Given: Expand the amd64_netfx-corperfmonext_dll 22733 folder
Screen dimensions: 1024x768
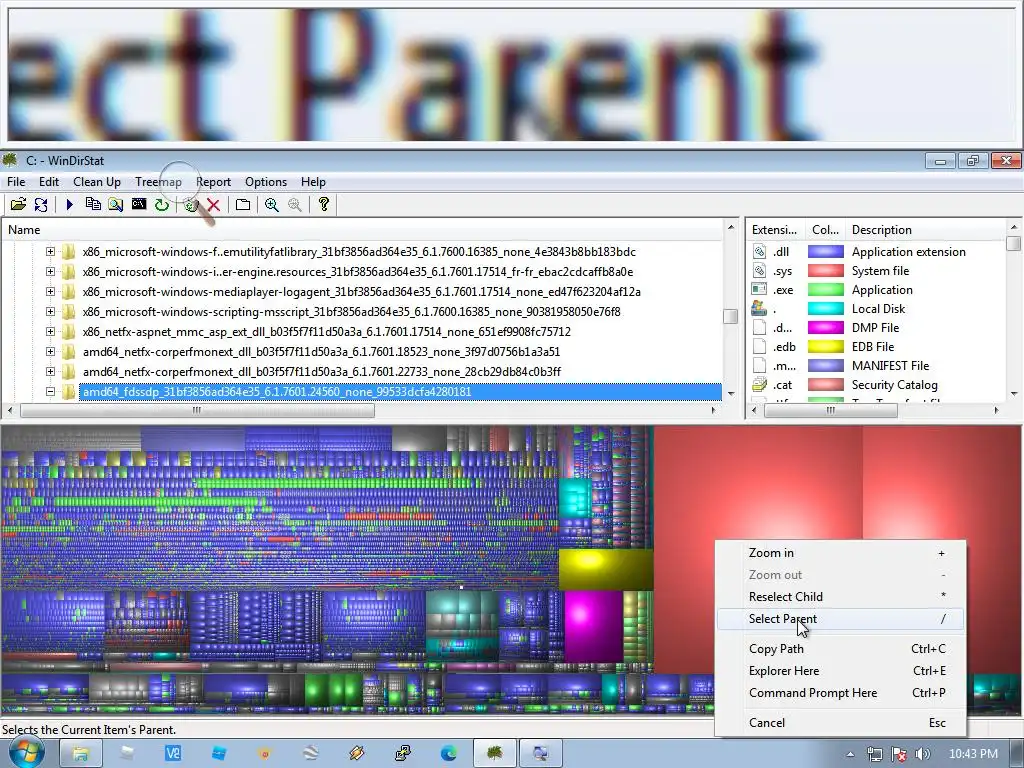Looking at the screenshot, I should pos(50,372).
